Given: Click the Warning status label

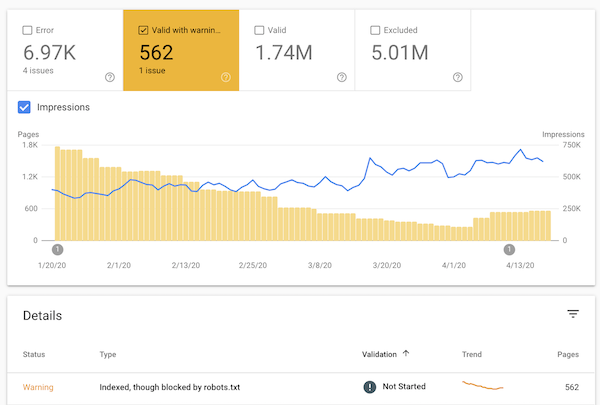Looking at the screenshot, I should 38,387.
